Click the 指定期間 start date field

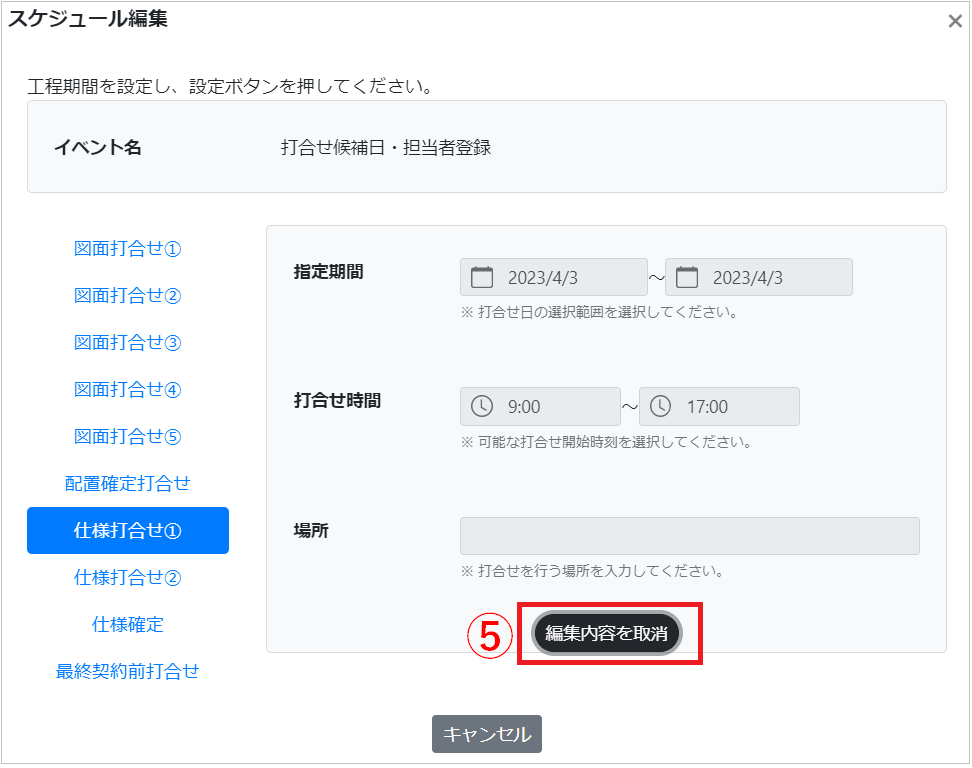point(554,277)
